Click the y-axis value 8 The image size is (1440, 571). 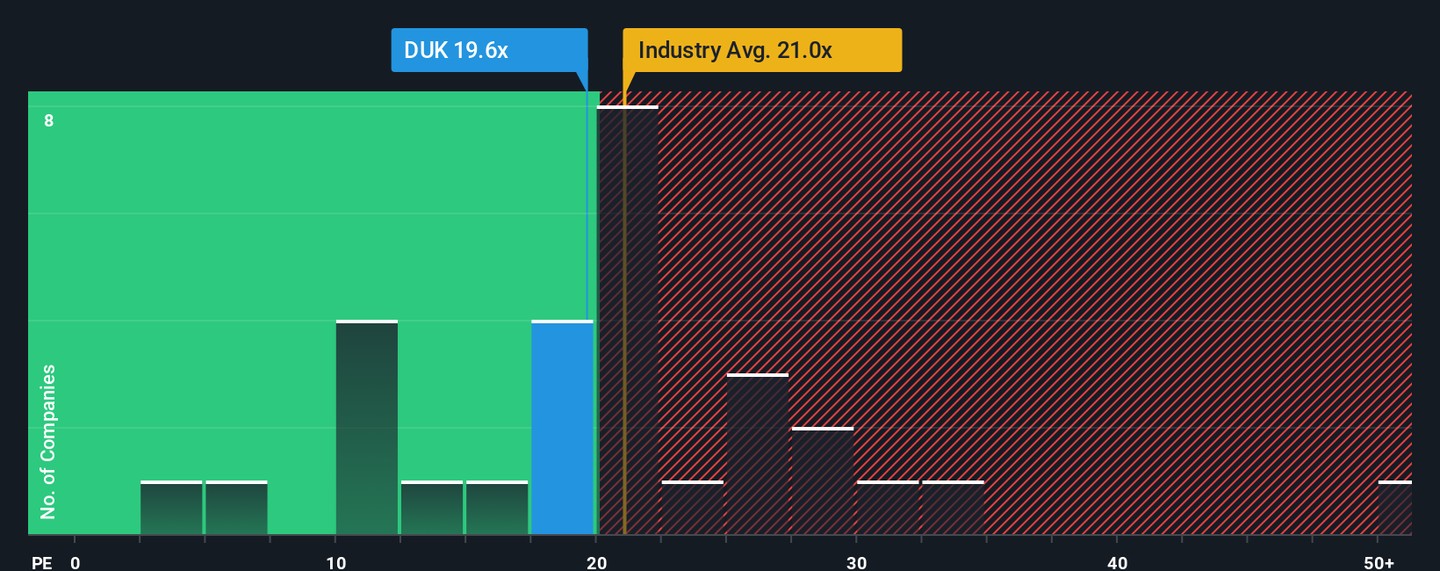point(48,121)
